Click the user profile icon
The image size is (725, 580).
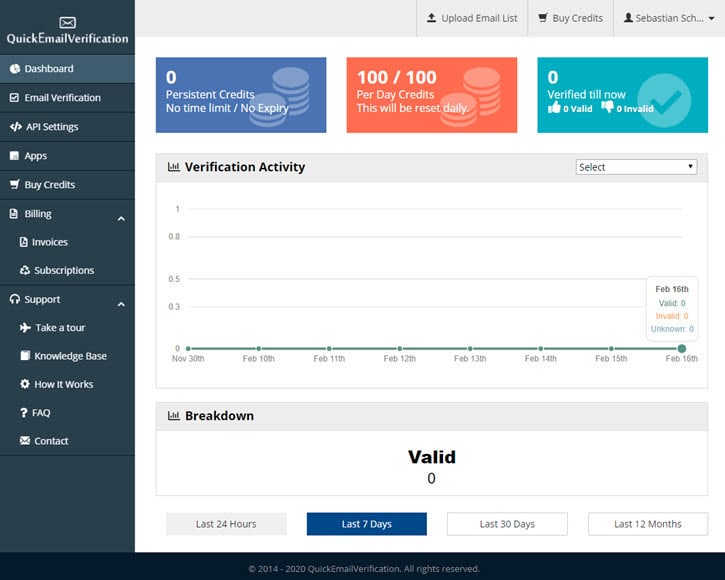click(x=628, y=18)
